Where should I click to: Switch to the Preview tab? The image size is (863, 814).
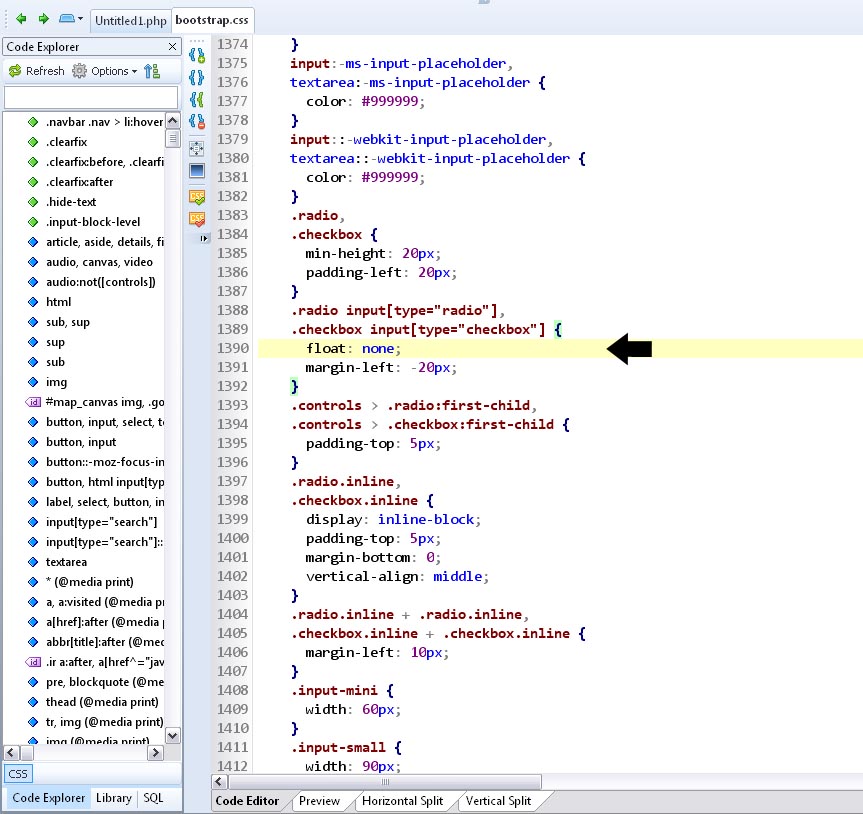point(319,801)
